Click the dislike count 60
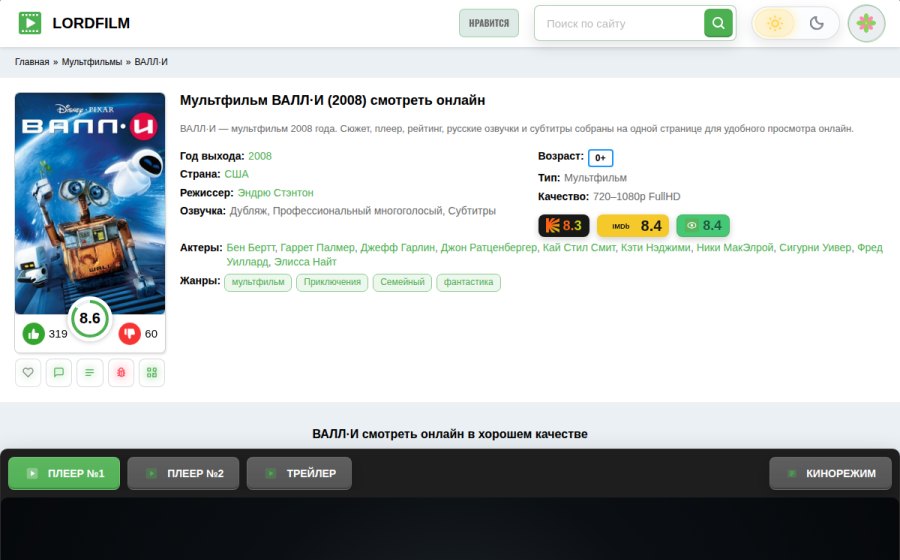 pyautogui.click(x=151, y=334)
